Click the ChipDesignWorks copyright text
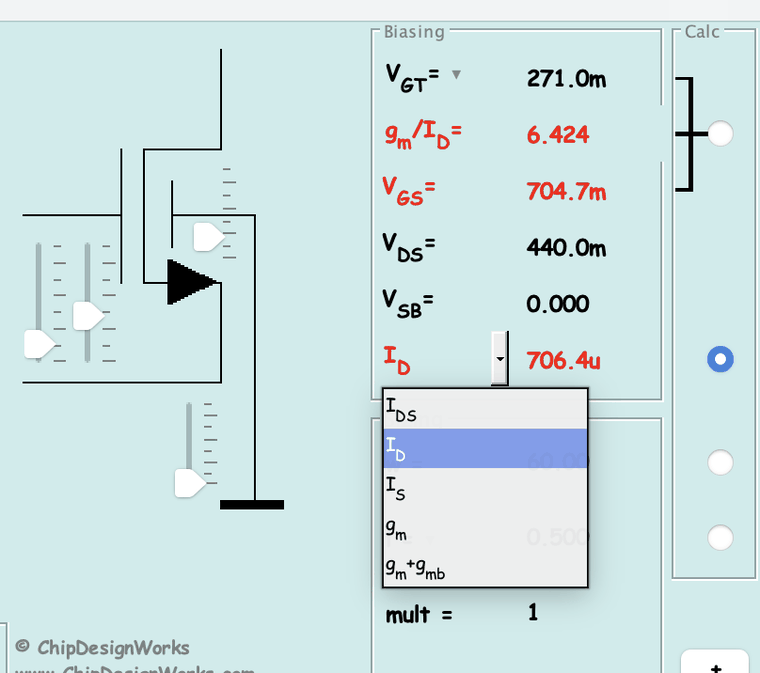This screenshot has width=760, height=673. pos(102,648)
